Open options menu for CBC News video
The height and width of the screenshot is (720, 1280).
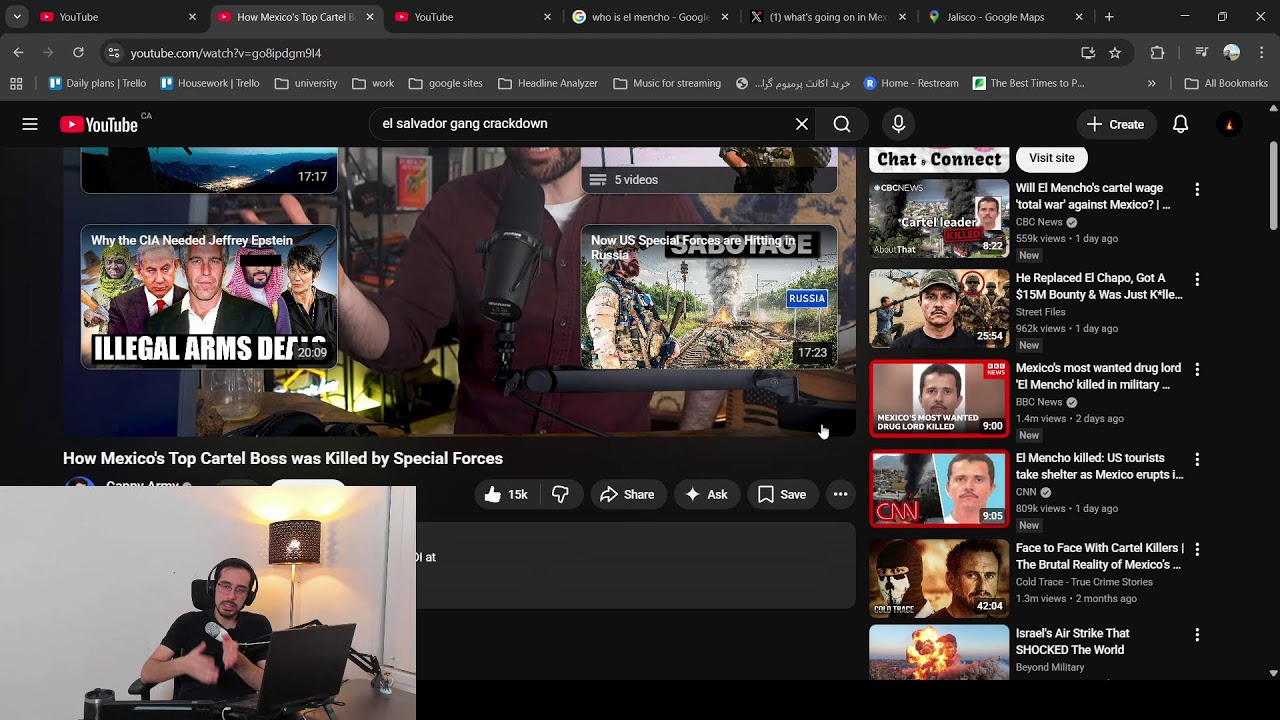[1197, 190]
